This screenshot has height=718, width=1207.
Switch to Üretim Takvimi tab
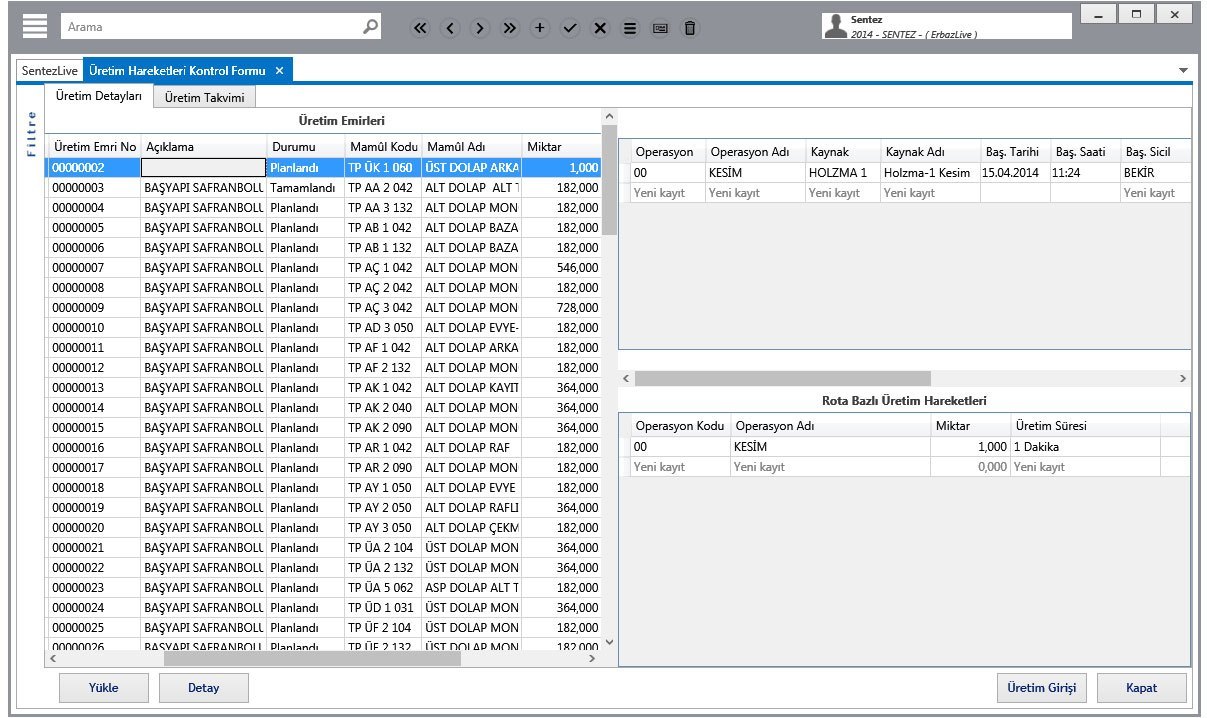[x=204, y=97]
